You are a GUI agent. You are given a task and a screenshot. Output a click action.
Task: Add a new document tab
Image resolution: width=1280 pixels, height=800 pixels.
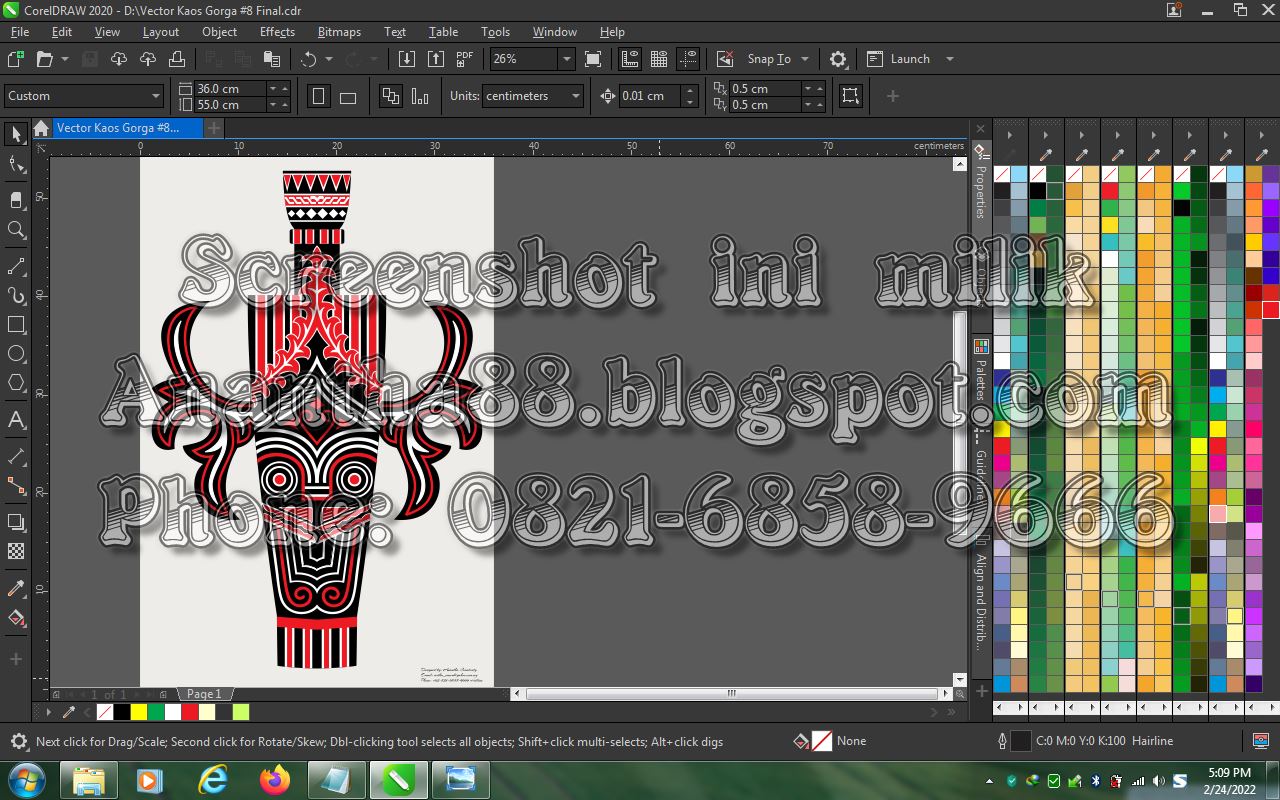[x=214, y=128]
